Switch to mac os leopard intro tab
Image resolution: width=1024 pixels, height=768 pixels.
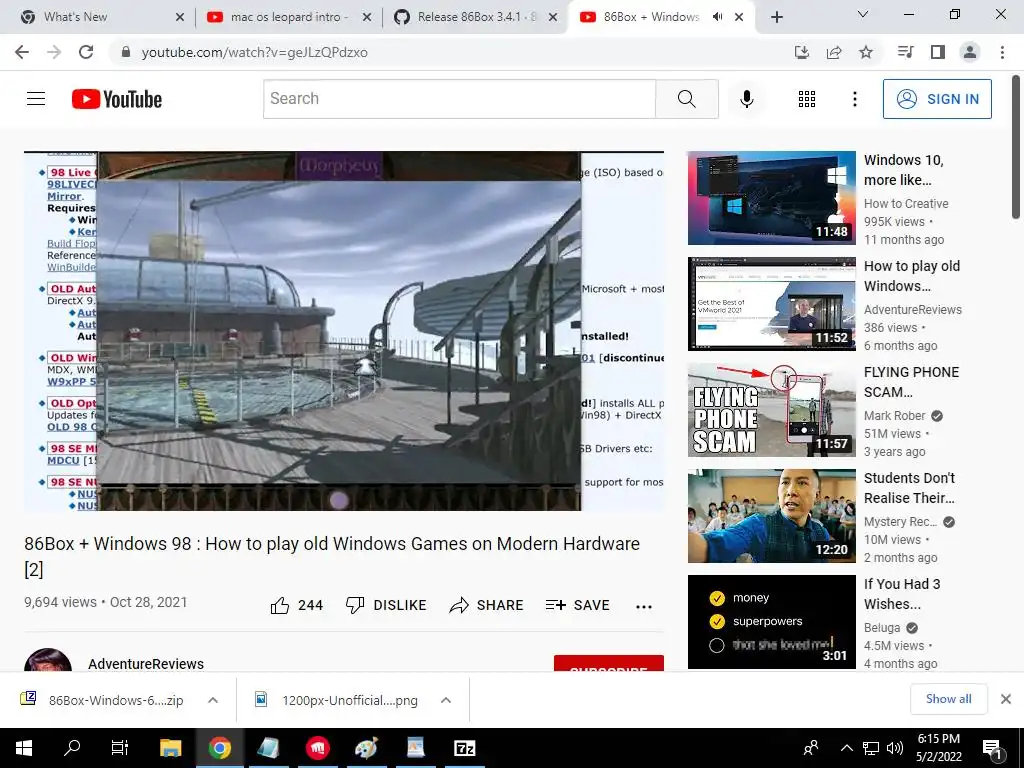click(x=289, y=17)
